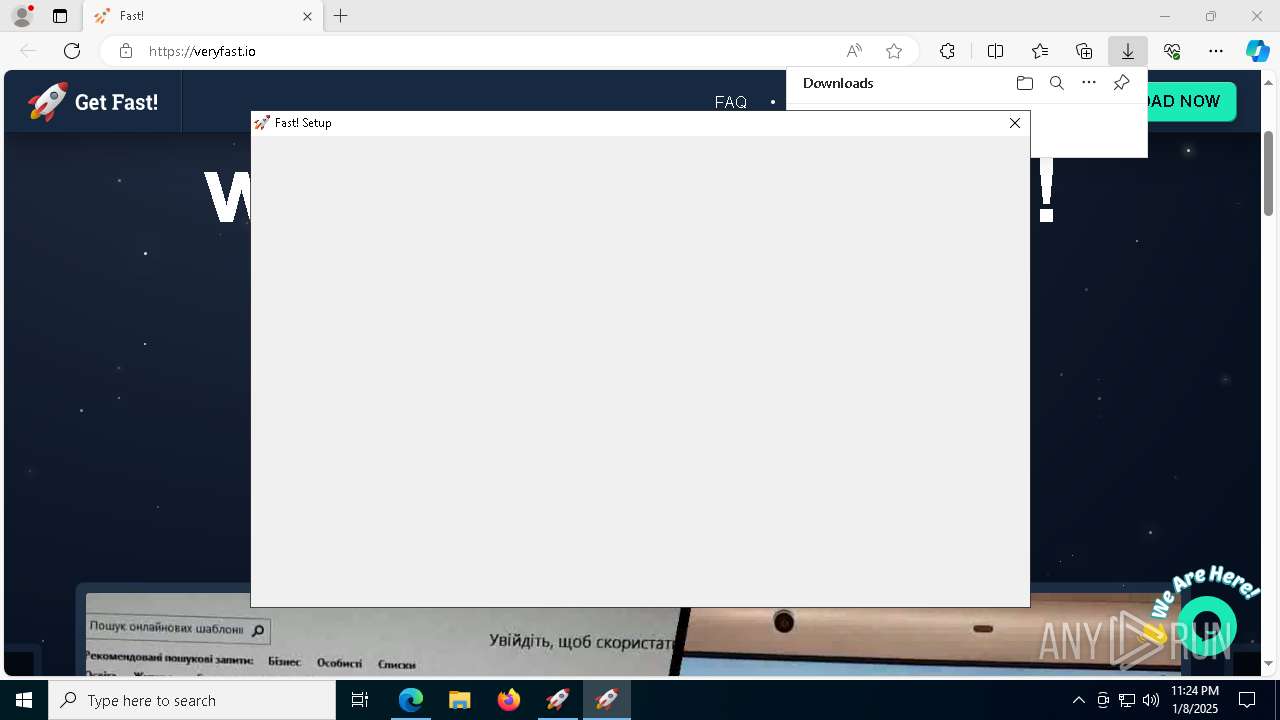Open more options in Downloads panel

[1089, 83]
